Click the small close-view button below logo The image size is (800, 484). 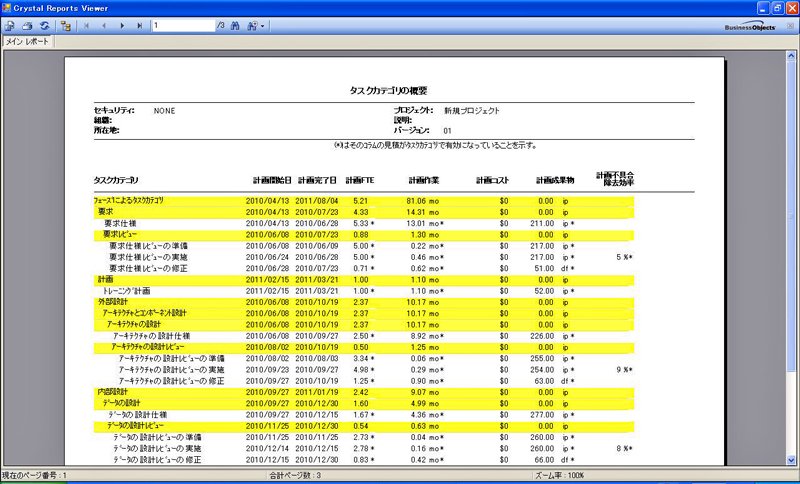(790, 27)
